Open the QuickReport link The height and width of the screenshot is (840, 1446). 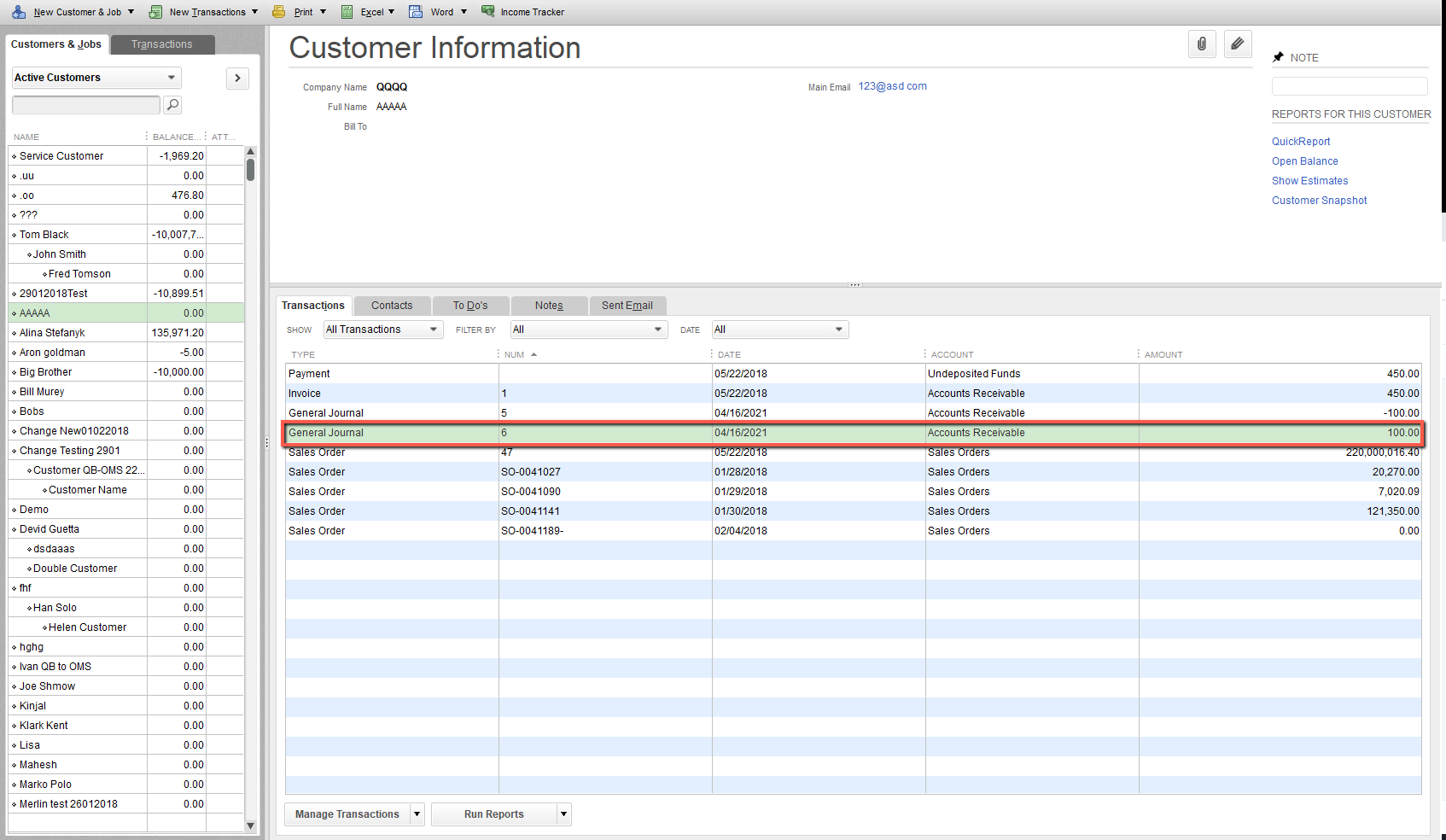(1301, 142)
